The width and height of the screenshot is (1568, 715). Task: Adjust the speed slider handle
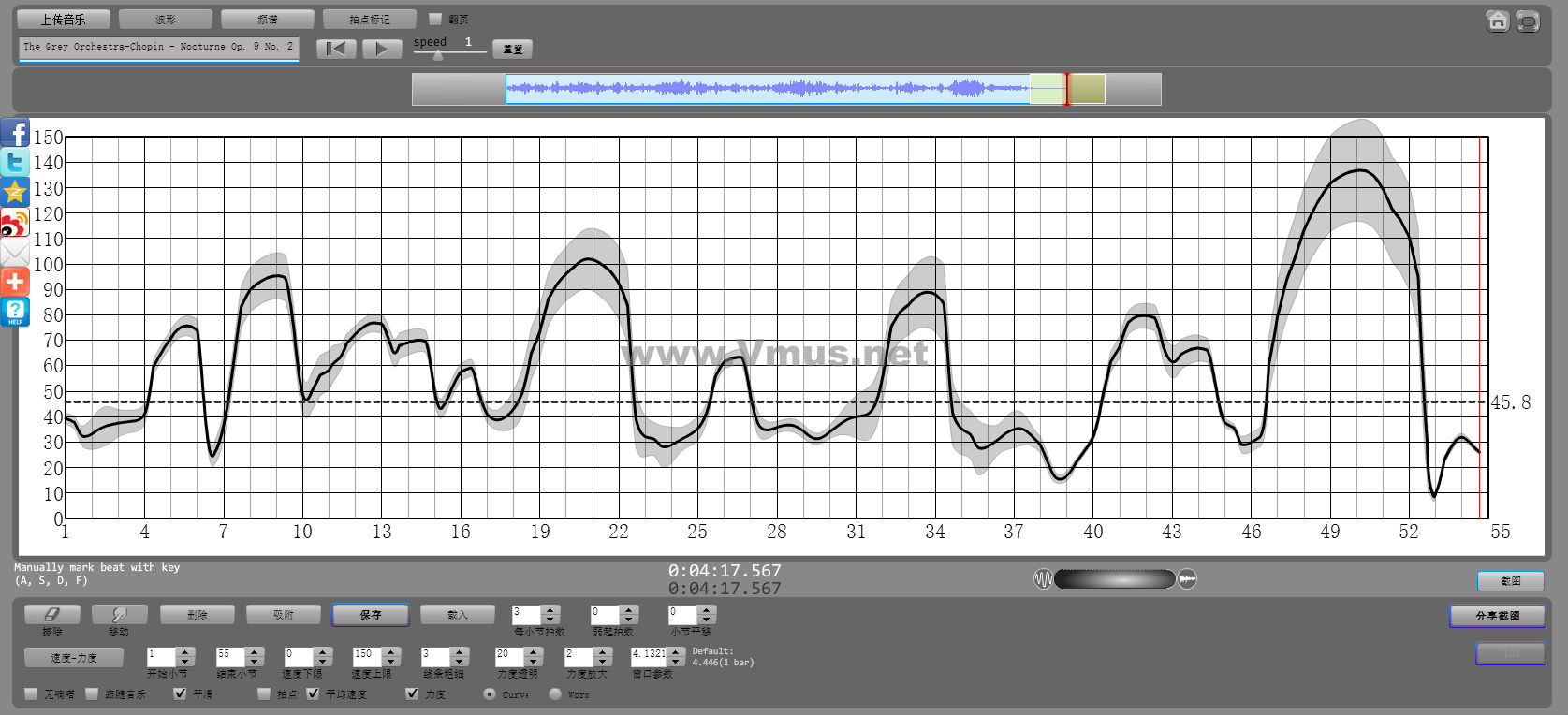point(438,55)
